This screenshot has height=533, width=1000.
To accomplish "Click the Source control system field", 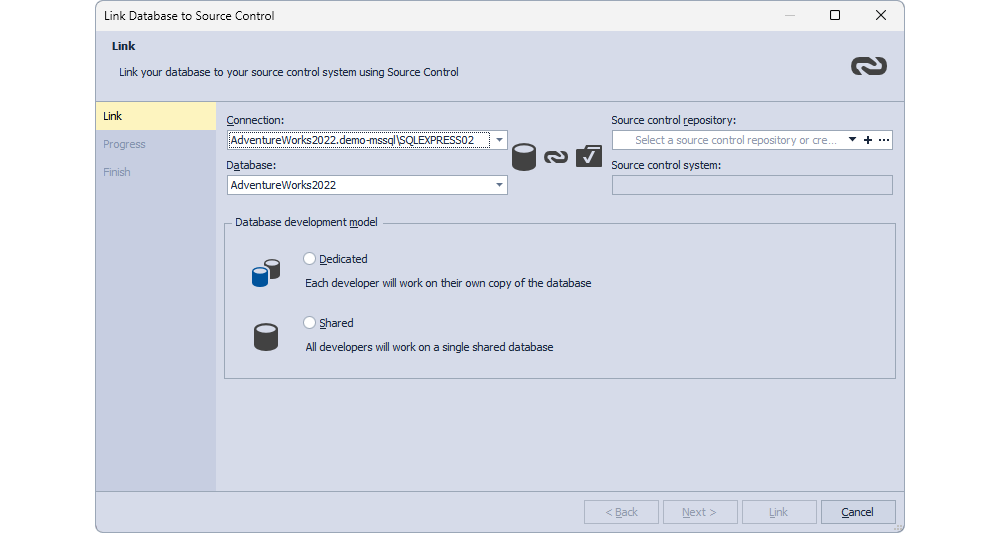I will (x=752, y=185).
